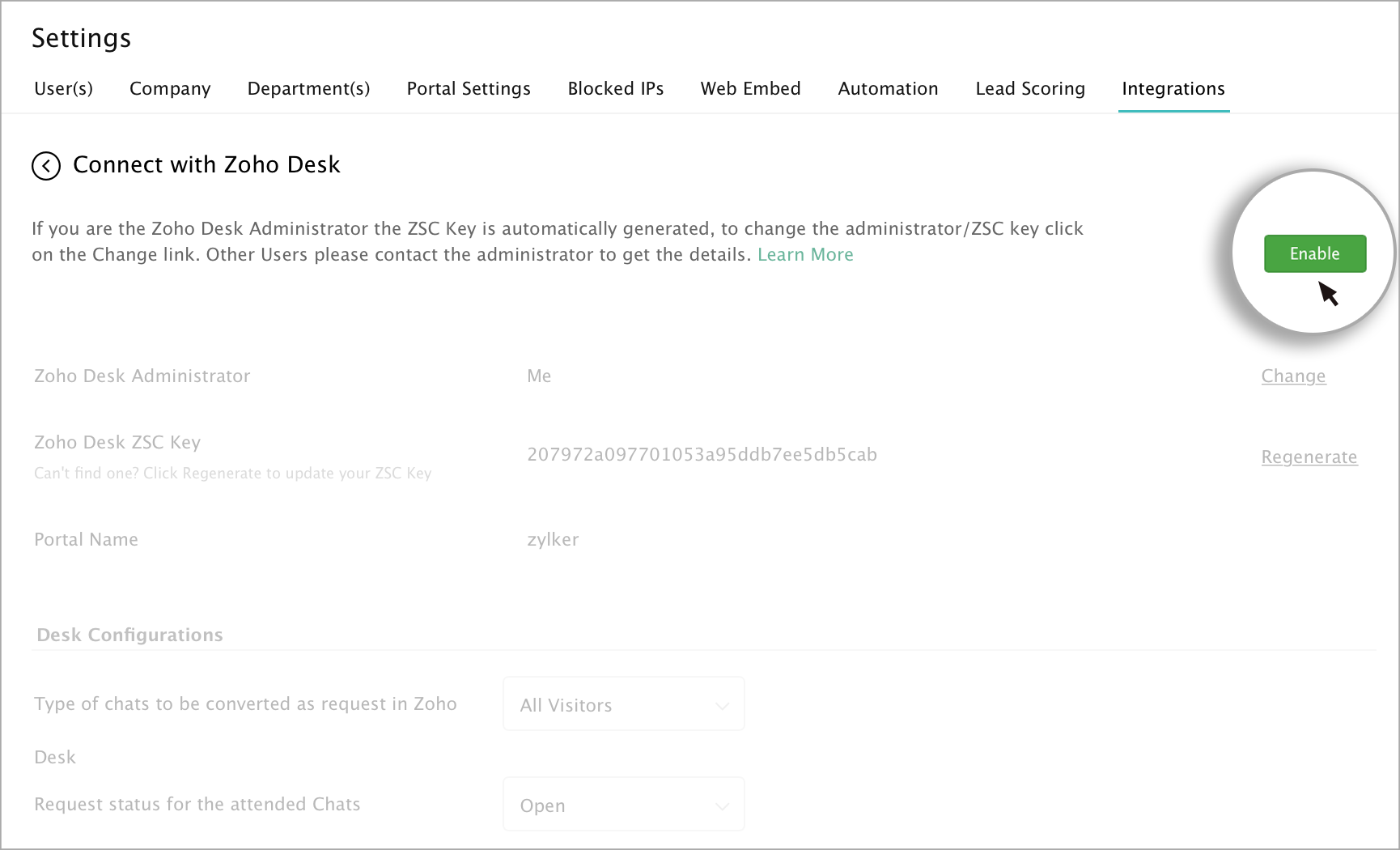Enable the Zoho Desk integration

(1314, 253)
